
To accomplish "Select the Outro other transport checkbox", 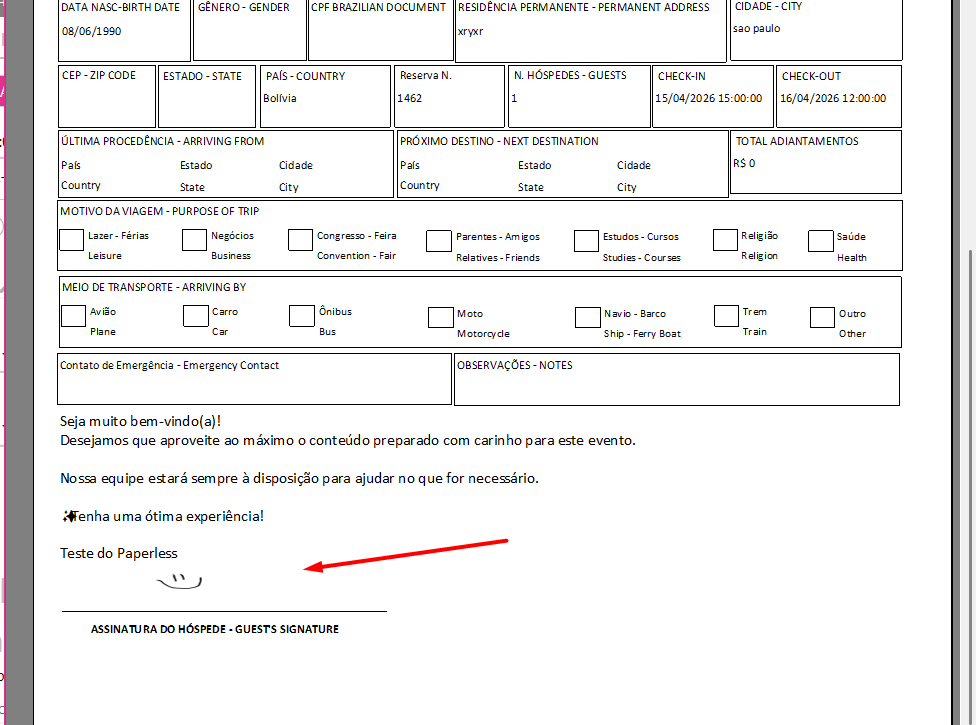I will 822,317.
